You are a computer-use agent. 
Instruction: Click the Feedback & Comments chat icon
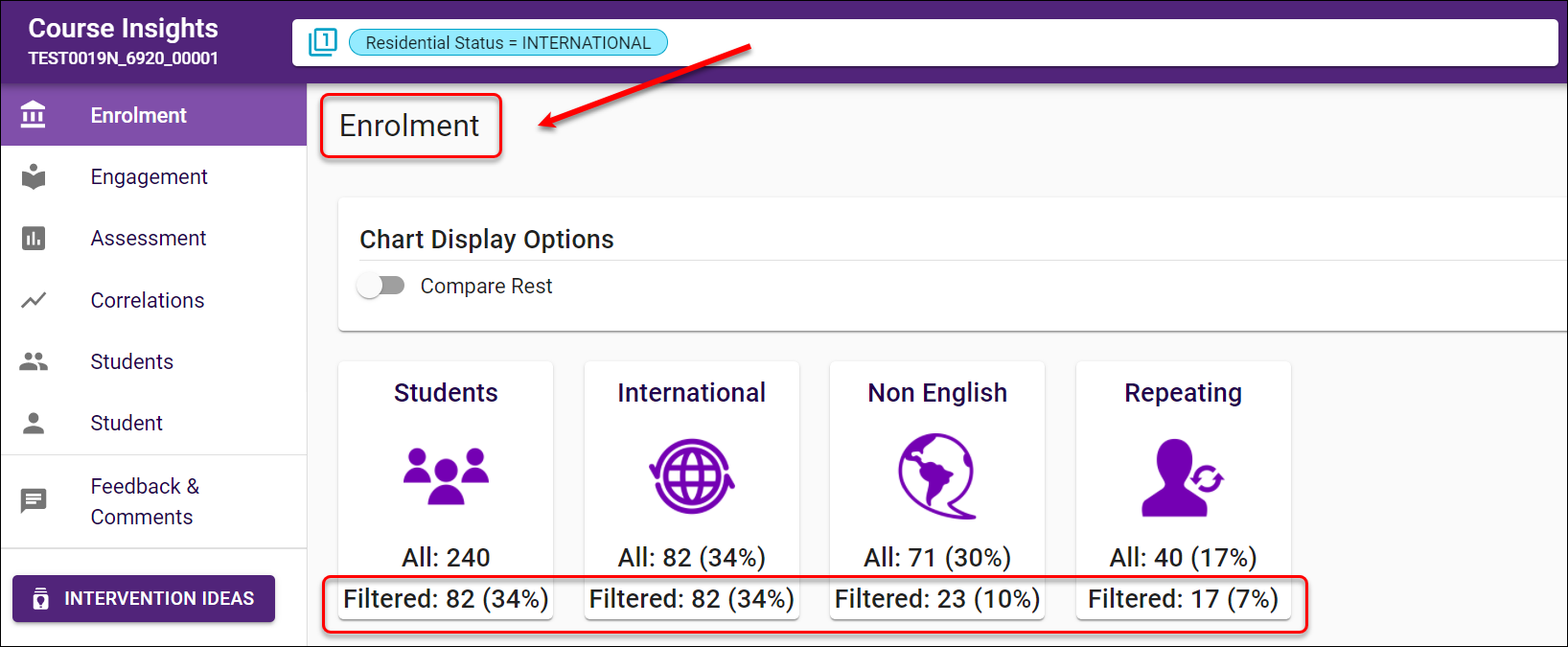34,500
